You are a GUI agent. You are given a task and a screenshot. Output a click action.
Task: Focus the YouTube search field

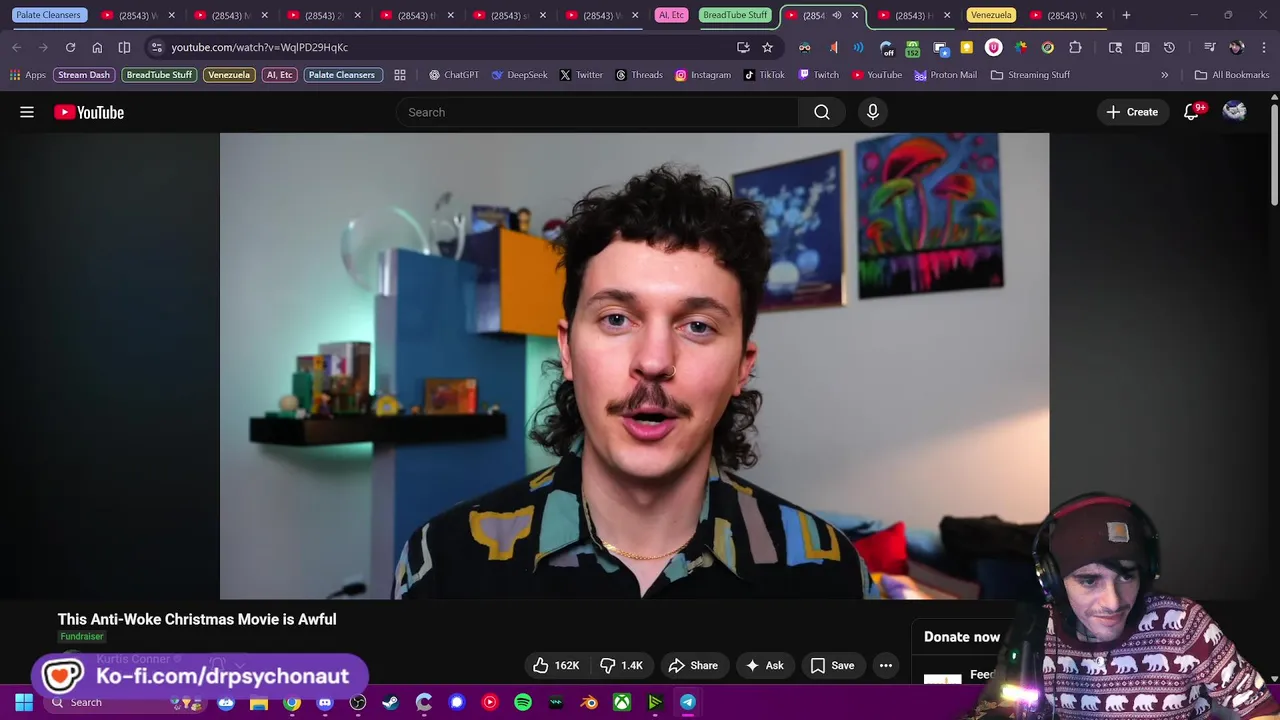597,112
